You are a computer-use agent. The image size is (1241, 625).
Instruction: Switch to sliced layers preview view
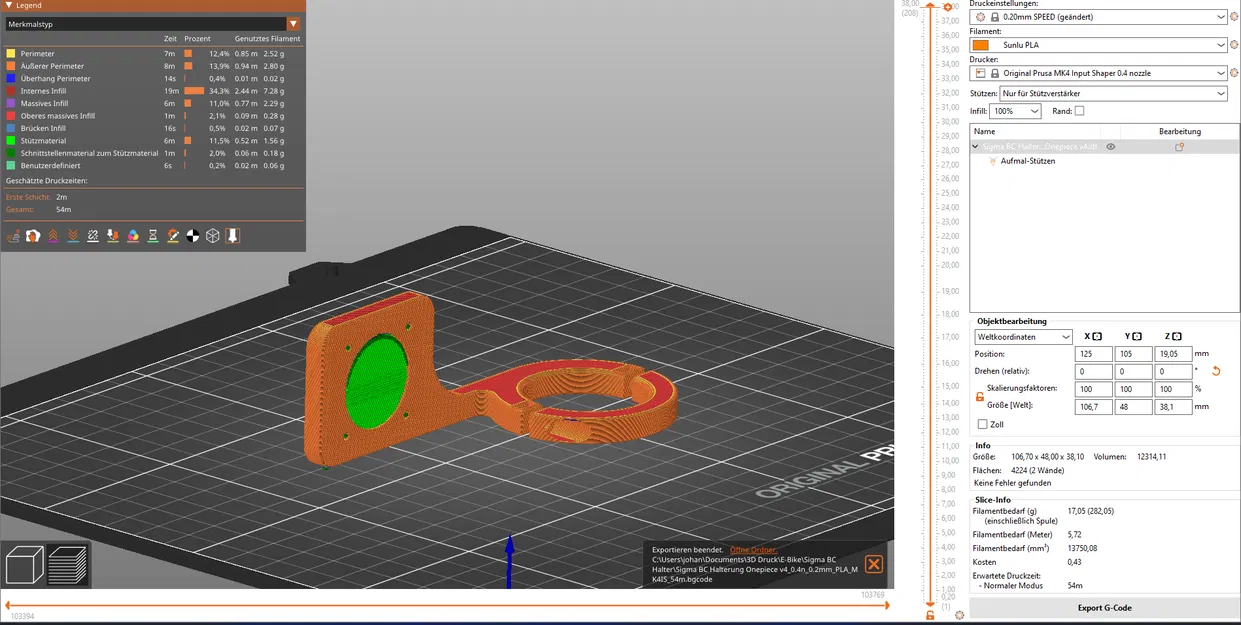68,565
